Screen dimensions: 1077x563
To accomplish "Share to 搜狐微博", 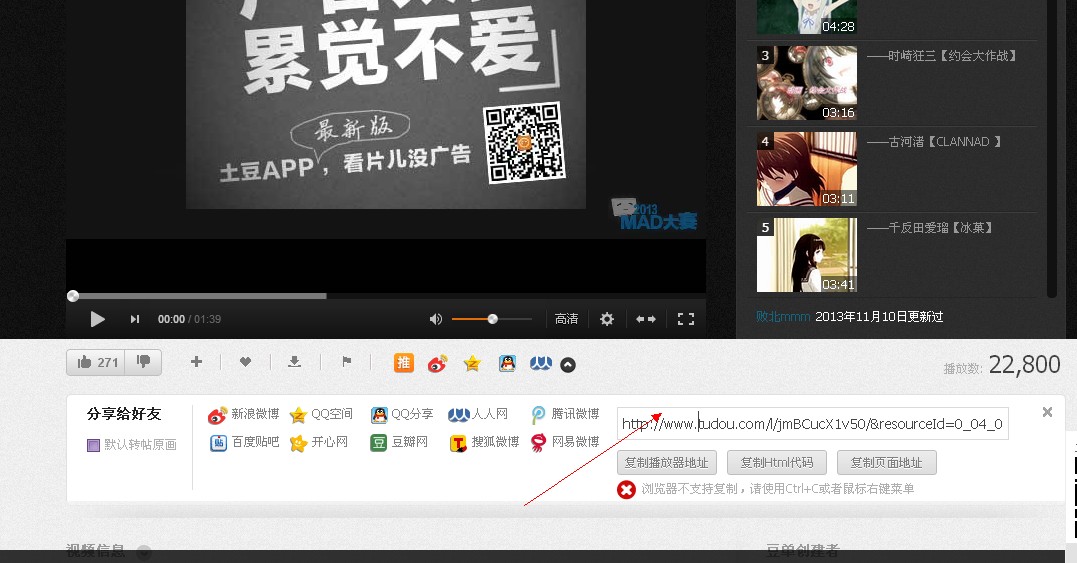I will pos(484,442).
